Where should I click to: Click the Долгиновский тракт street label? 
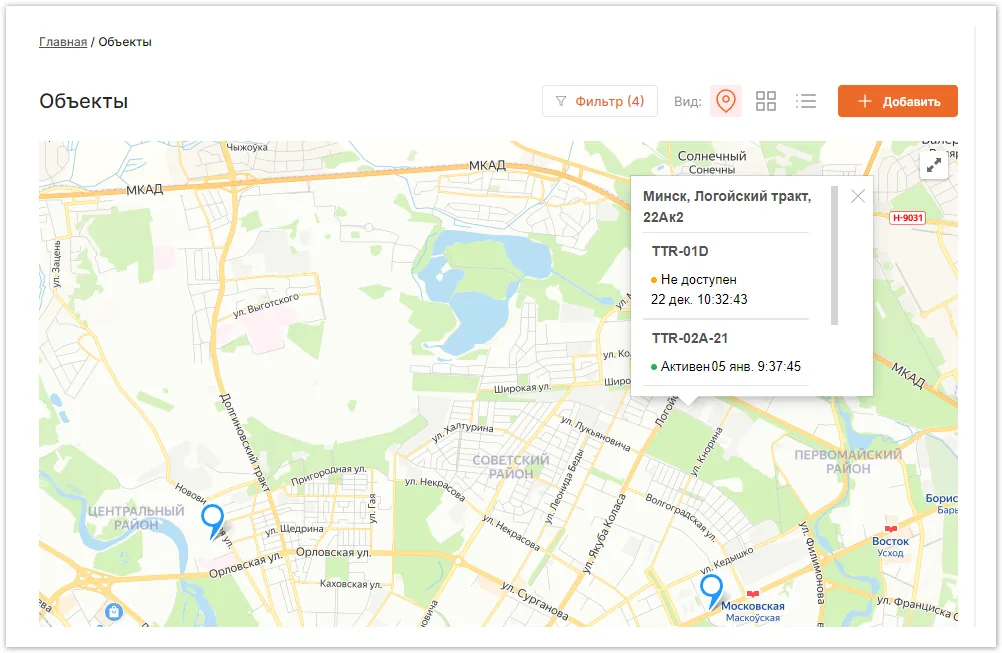(245, 442)
